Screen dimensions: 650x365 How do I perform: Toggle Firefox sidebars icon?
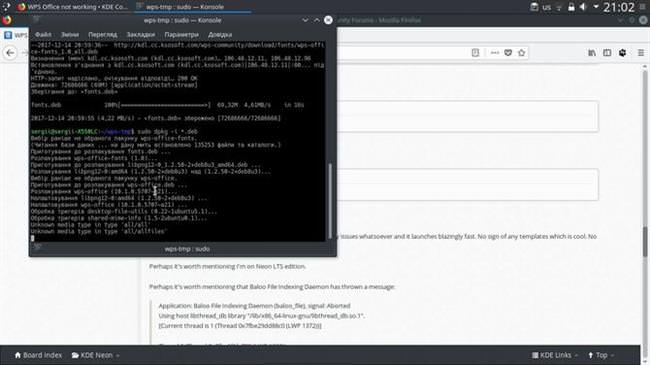click(x=607, y=53)
